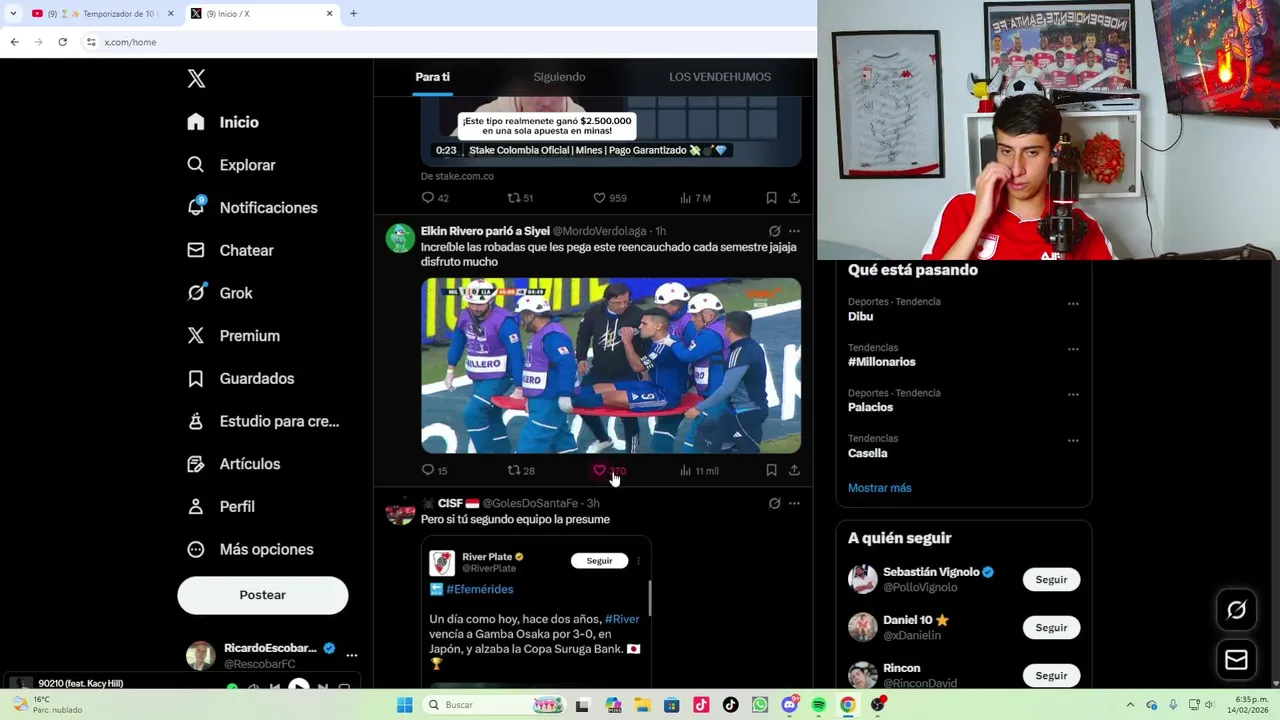Switch to Temporizador YouTube tab
Viewport: 1280px width, 720px height.
click(104, 14)
